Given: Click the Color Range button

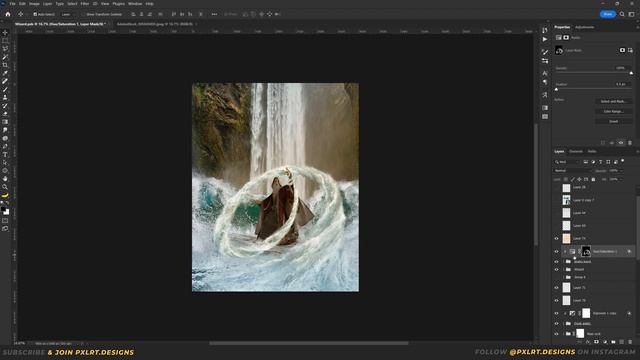Looking at the screenshot, I should tap(613, 111).
